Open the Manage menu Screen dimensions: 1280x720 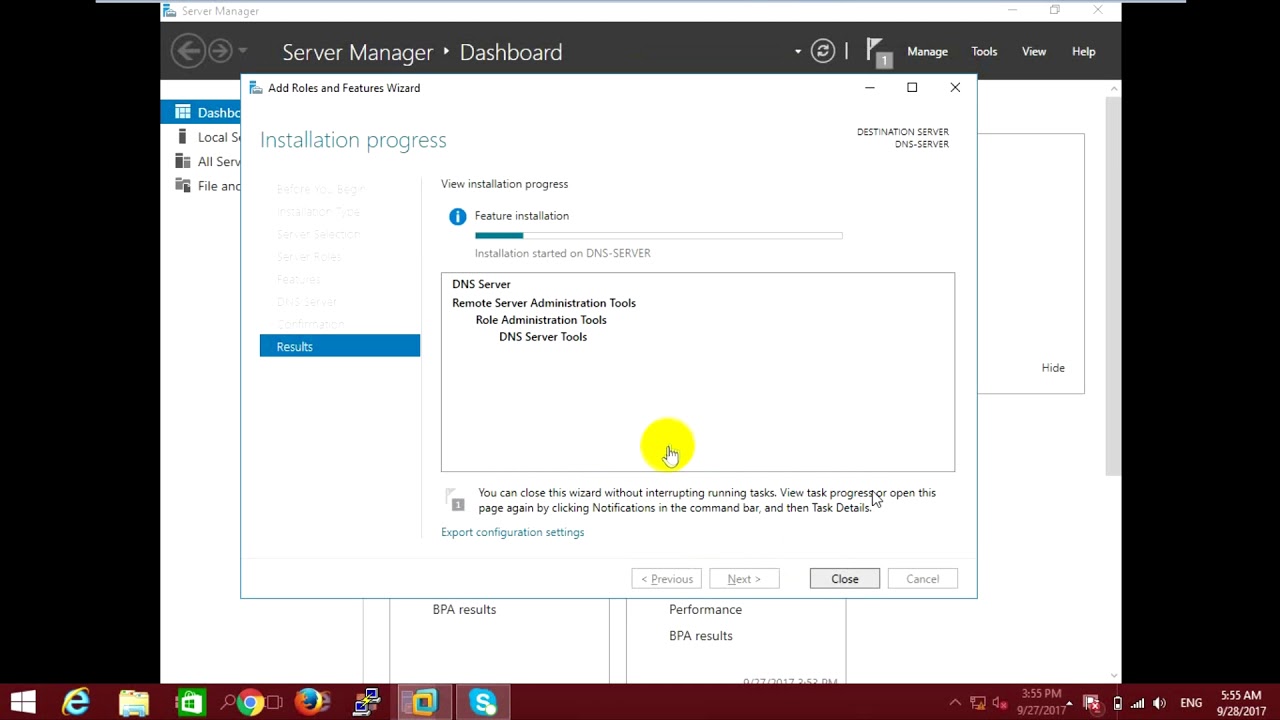927,51
